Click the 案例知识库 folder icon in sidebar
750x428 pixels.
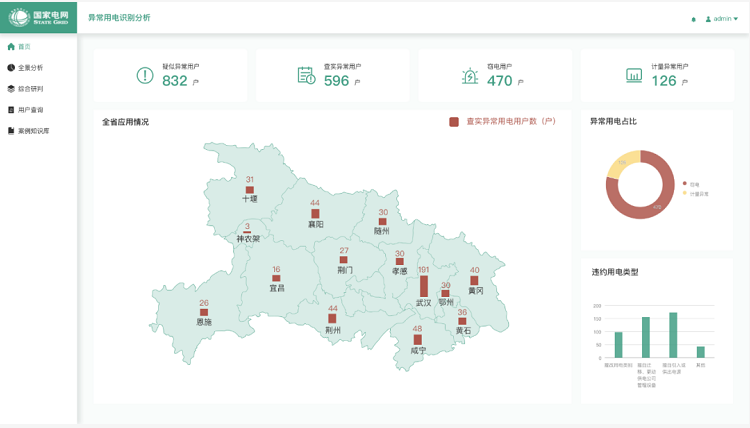point(11,131)
